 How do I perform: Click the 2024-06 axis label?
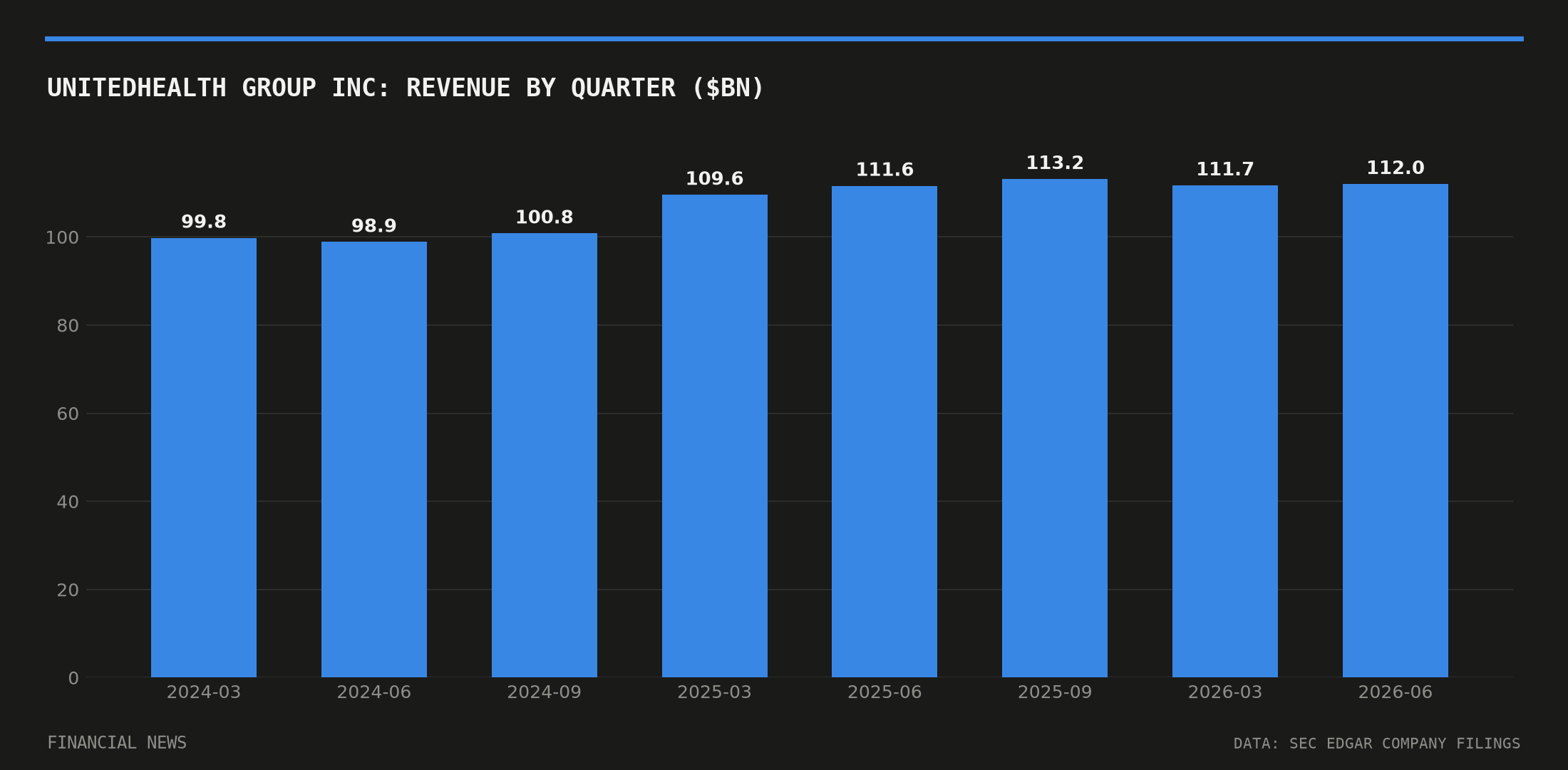pyautogui.click(x=374, y=692)
